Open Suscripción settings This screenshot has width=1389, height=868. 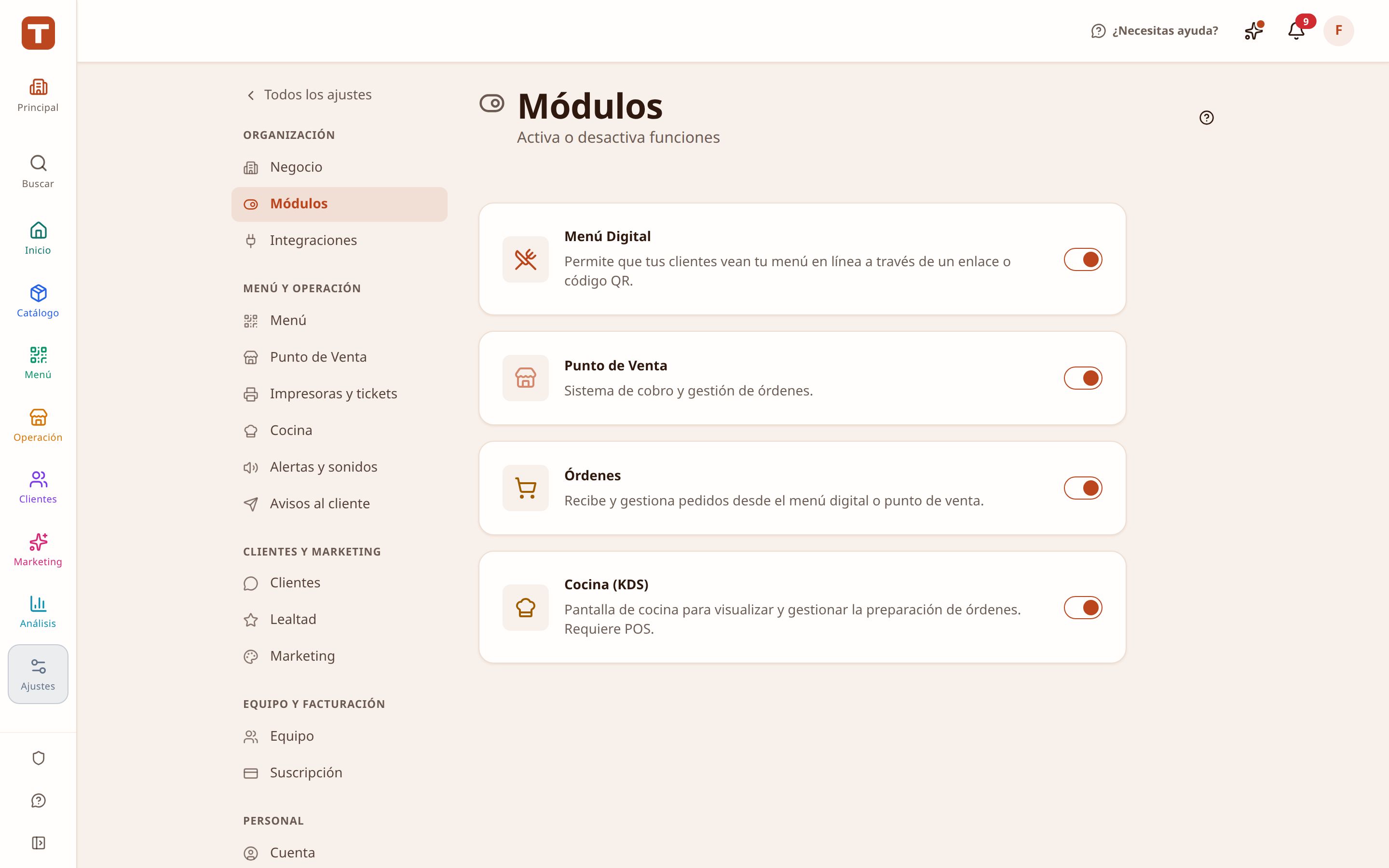point(339,773)
